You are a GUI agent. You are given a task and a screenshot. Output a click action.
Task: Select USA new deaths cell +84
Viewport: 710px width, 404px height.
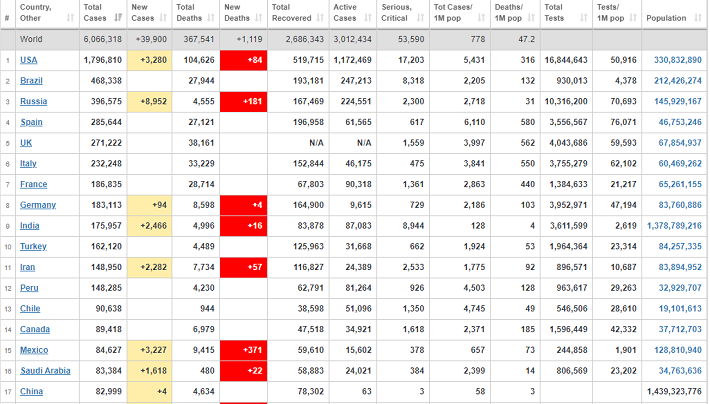point(244,60)
